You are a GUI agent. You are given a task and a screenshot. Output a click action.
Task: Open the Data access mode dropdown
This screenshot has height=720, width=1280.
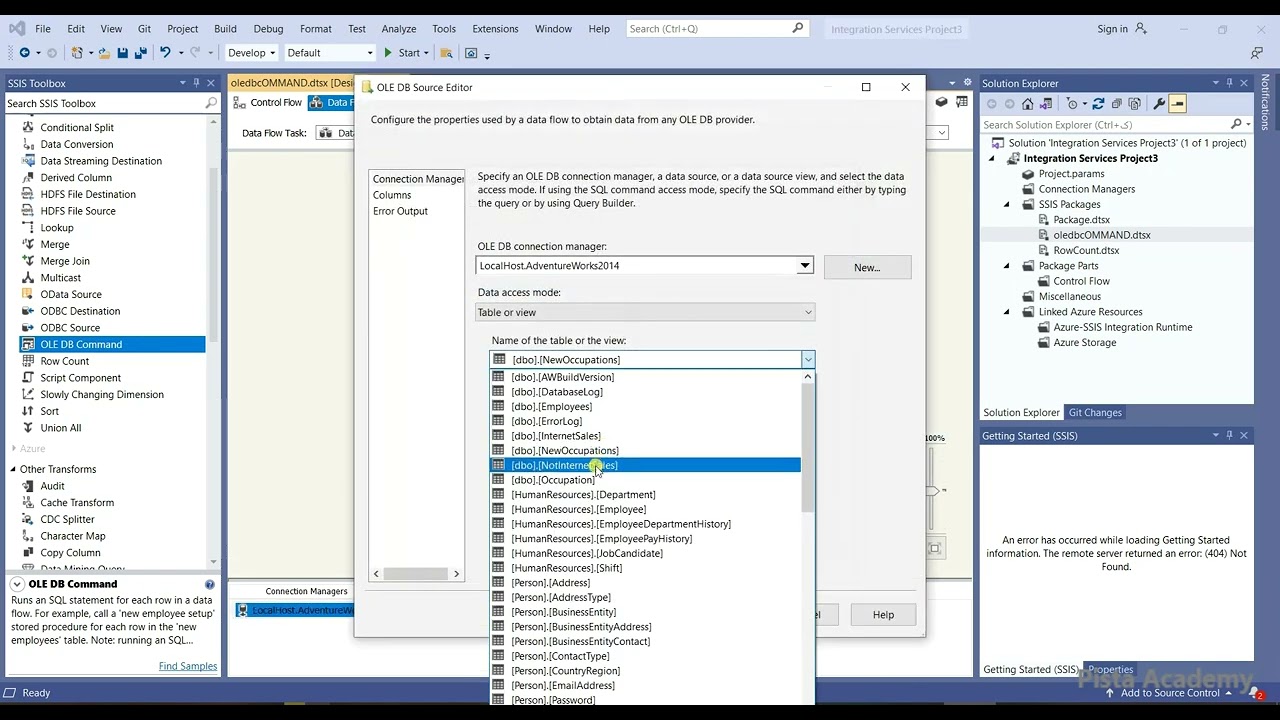coord(808,313)
